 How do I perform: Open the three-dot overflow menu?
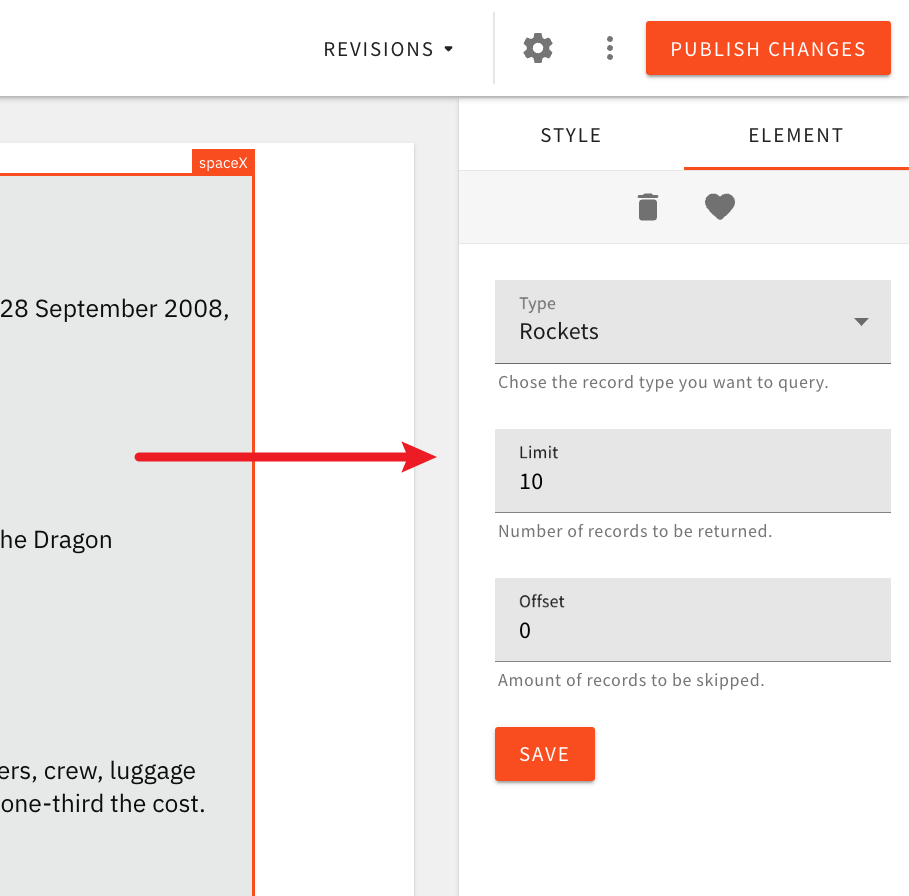point(609,47)
